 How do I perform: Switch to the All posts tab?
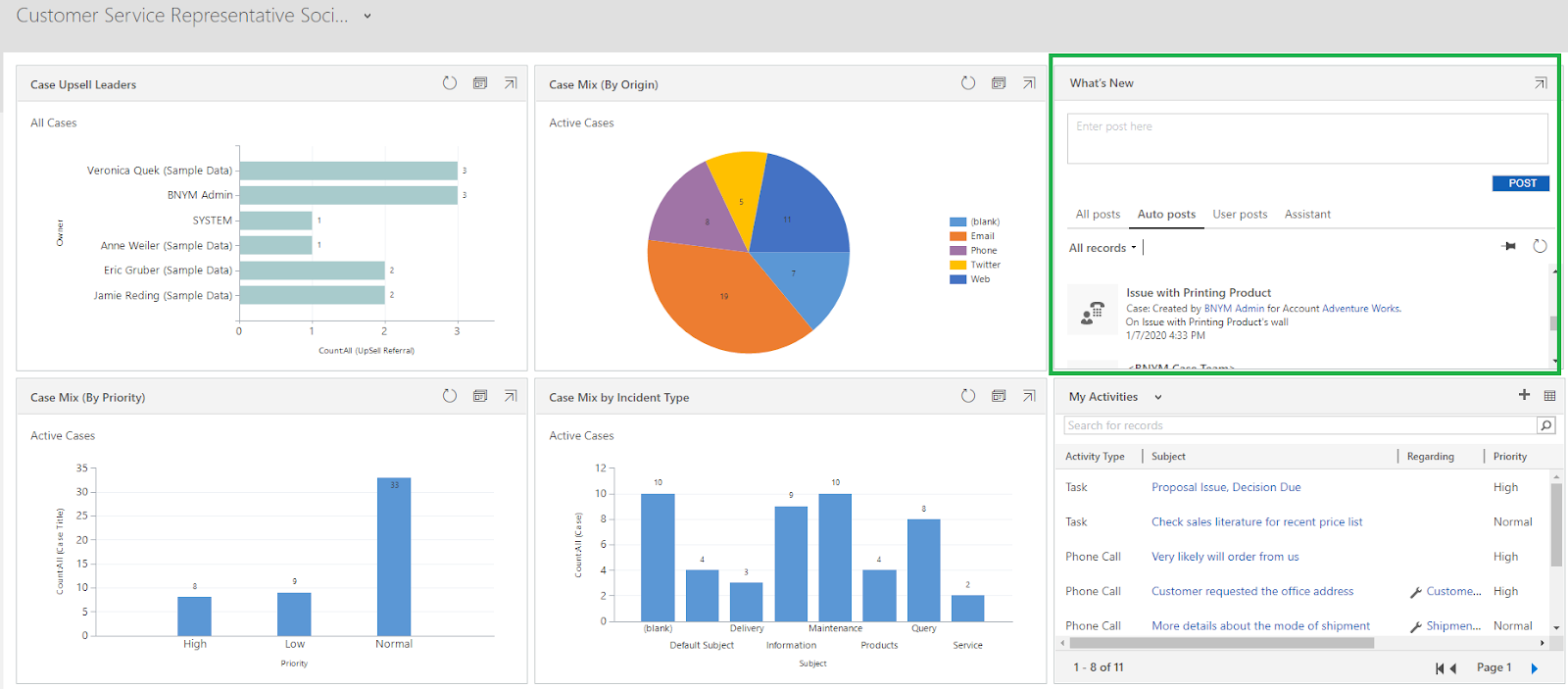(1098, 214)
